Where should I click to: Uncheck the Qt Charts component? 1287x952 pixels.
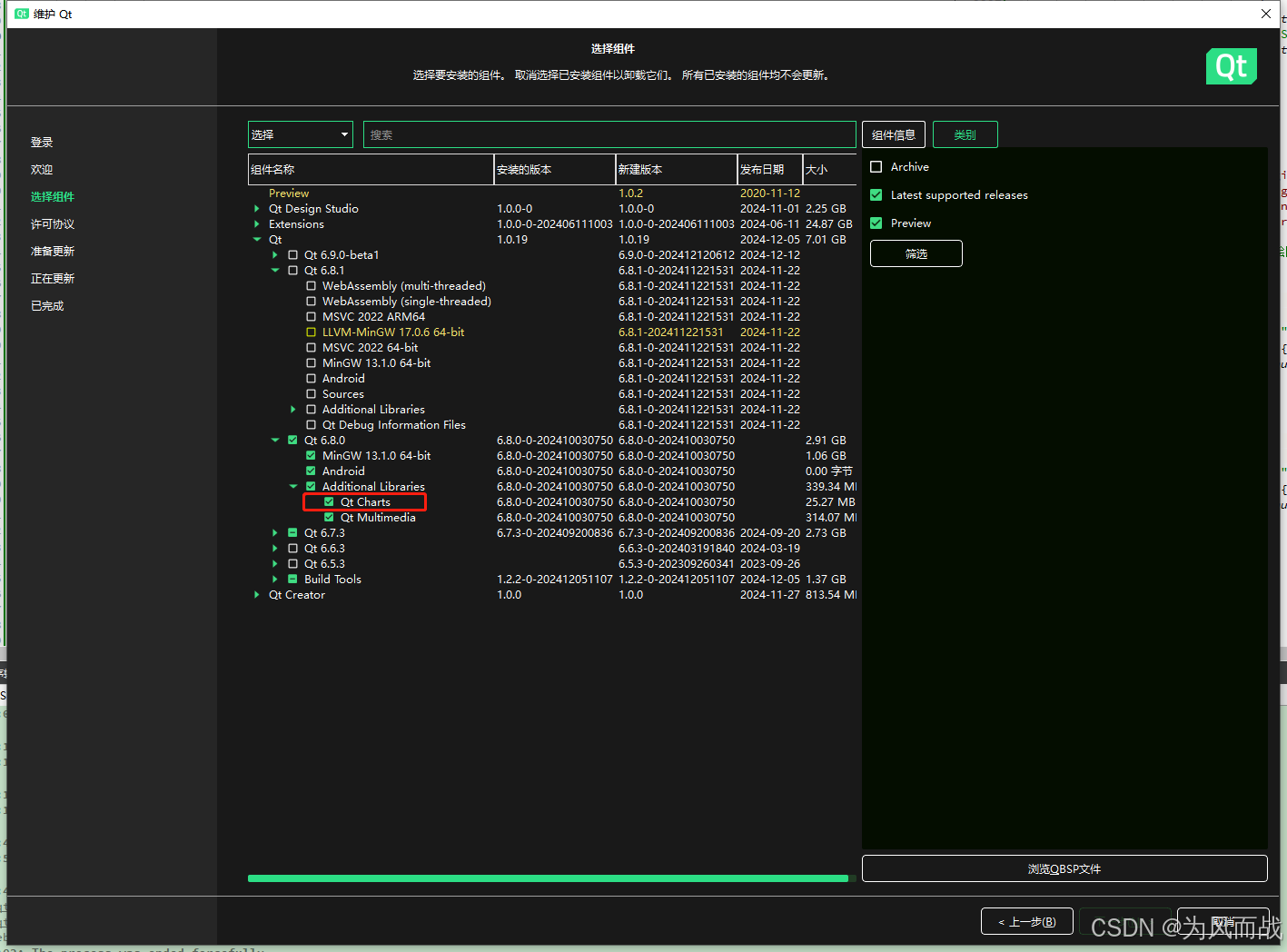click(329, 501)
